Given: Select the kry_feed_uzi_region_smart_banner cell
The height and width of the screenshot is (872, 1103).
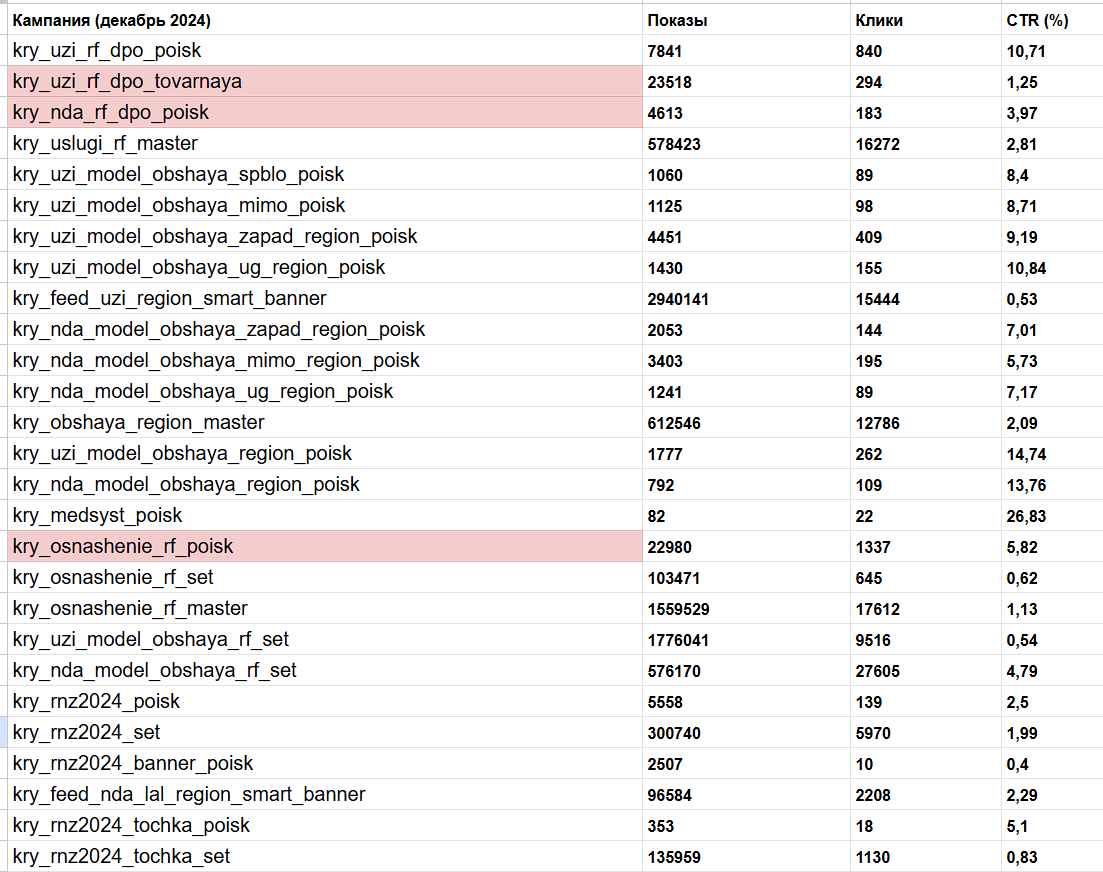Looking at the screenshot, I should [170, 299].
